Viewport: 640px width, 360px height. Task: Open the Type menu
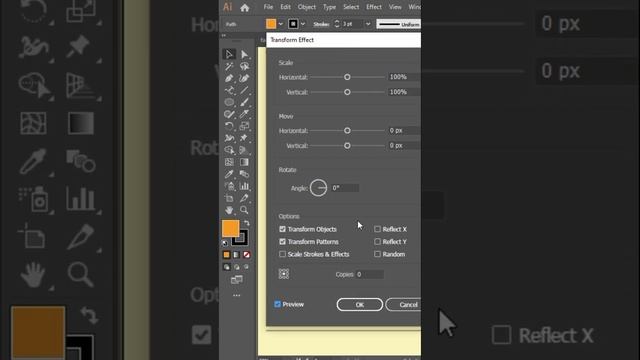[329, 7]
